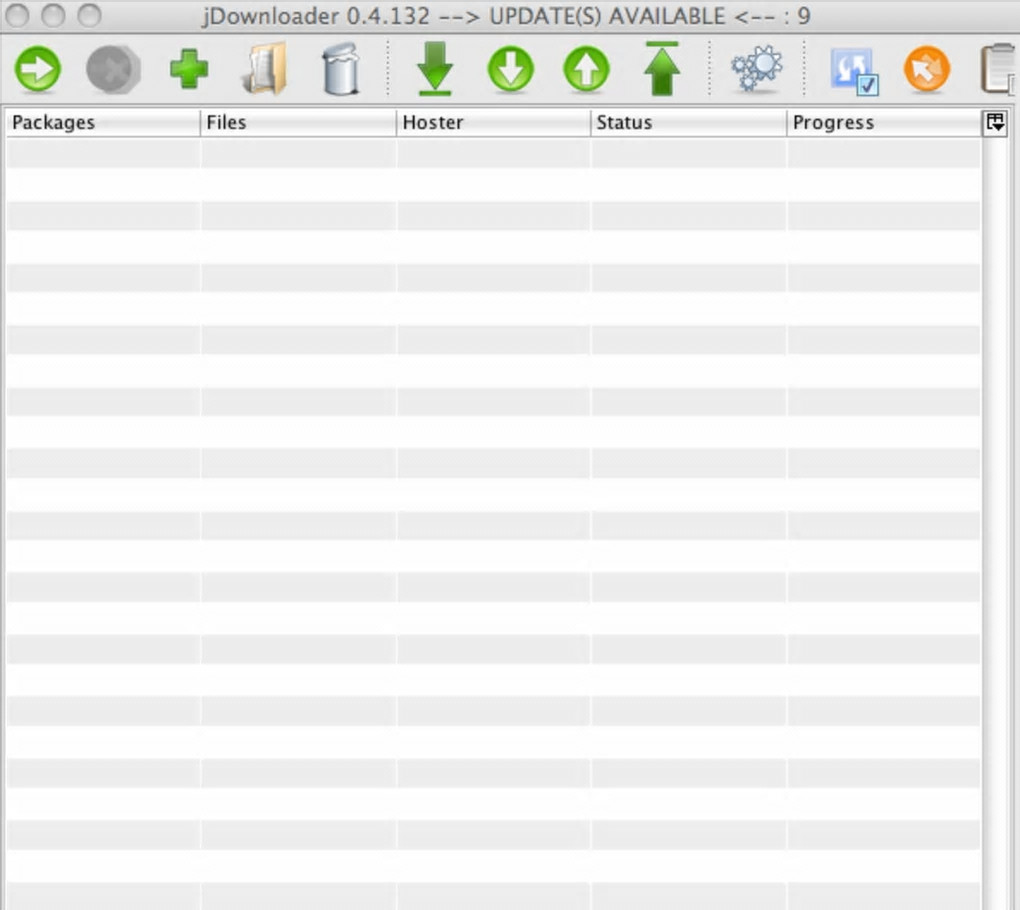Sort by the Status column header
Viewport: 1020px width, 910px height.
click(x=688, y=122)
